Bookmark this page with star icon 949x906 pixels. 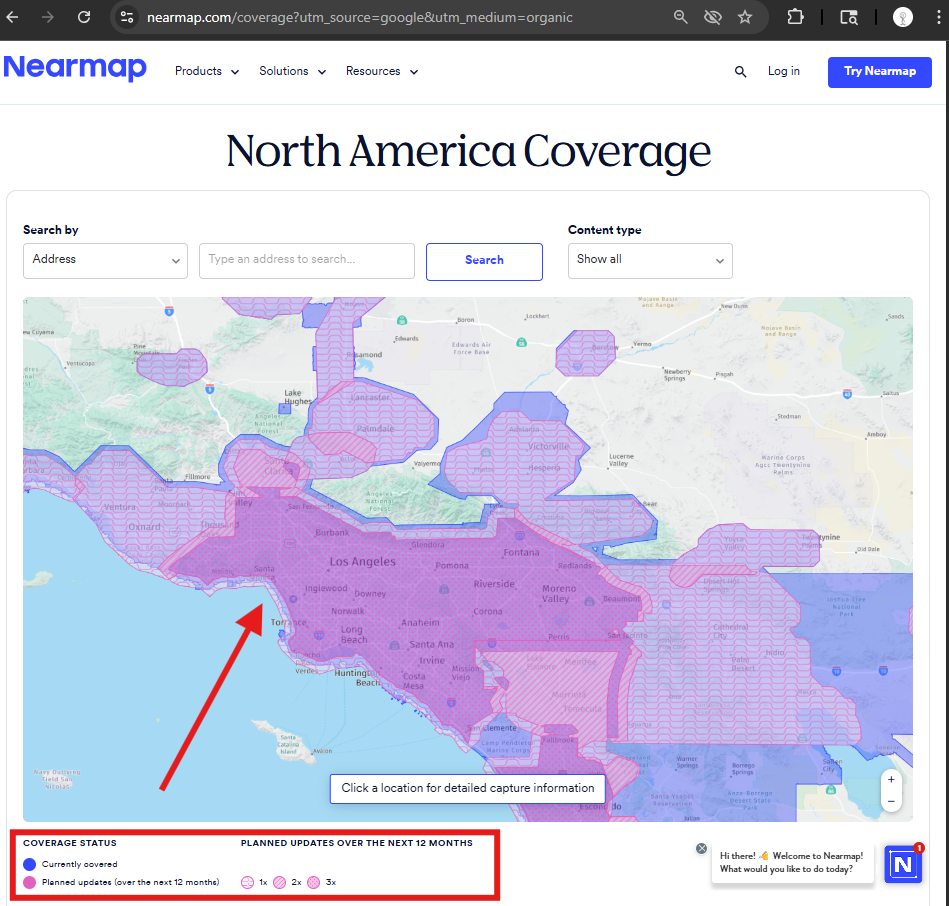[x=745, y=17]
